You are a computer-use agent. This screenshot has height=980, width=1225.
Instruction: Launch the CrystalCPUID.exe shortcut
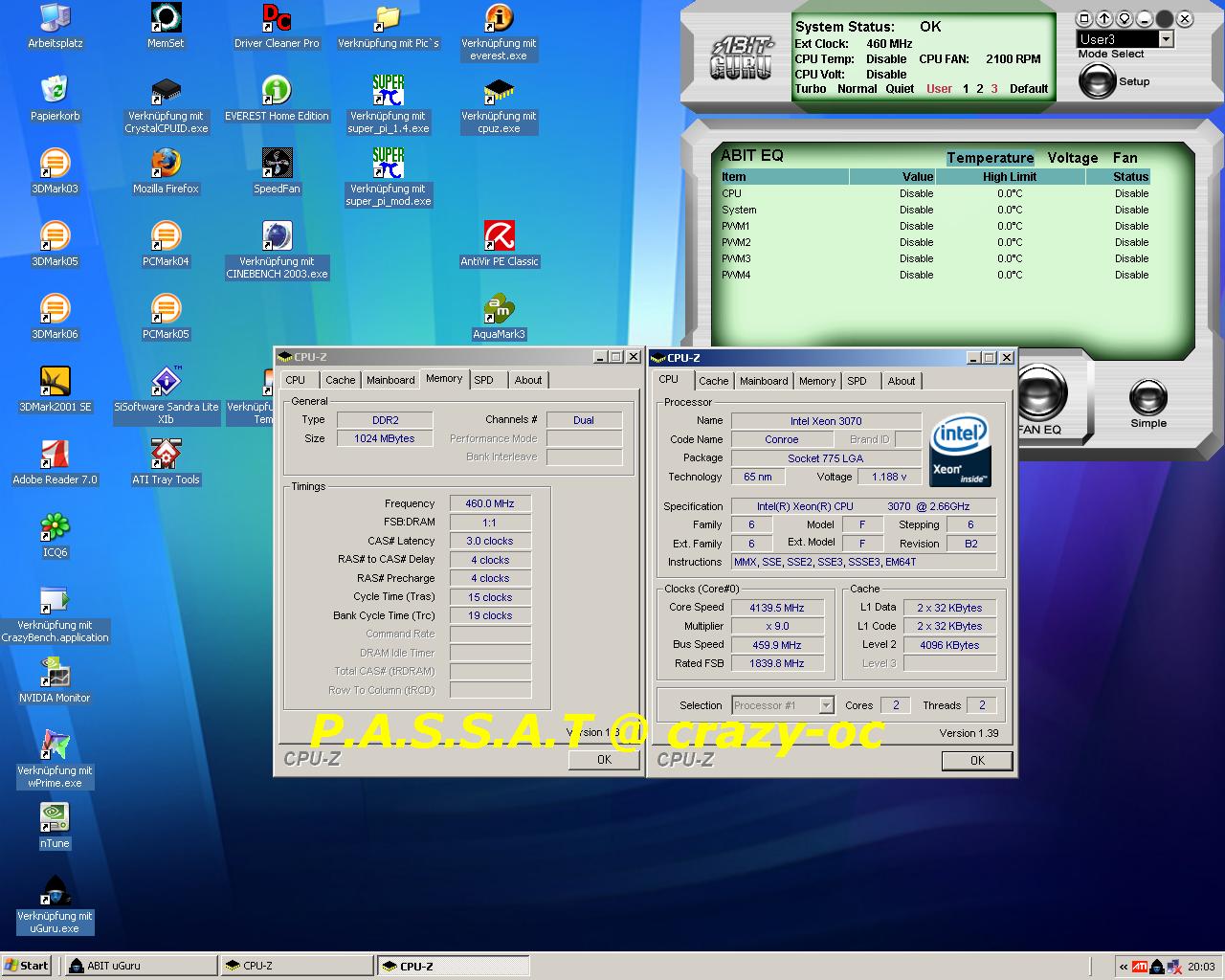[166, 105]
